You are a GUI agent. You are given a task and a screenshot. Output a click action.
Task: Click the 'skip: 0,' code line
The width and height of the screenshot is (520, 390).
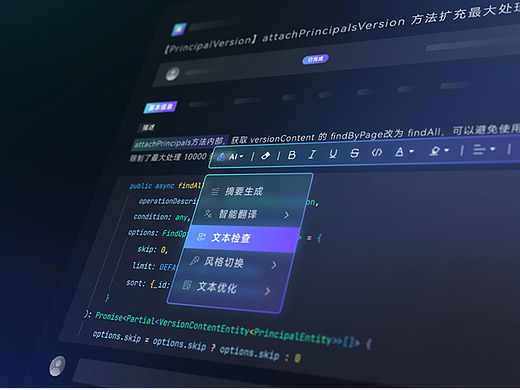153,249
